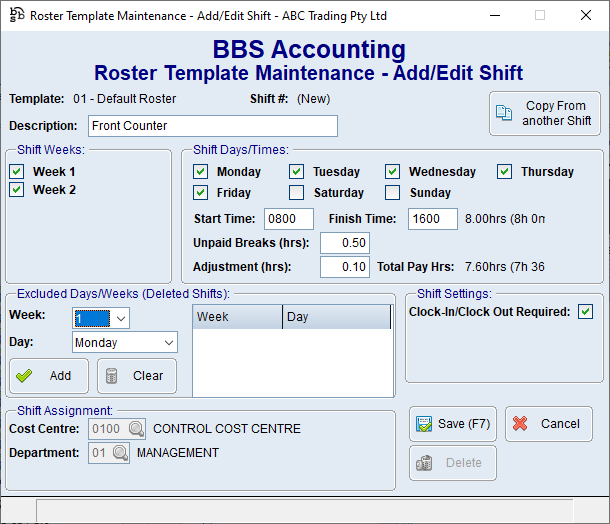Viewport: 610px width, 524px height.
Task: Click the Clear trash can button
Action: point(137,376)
